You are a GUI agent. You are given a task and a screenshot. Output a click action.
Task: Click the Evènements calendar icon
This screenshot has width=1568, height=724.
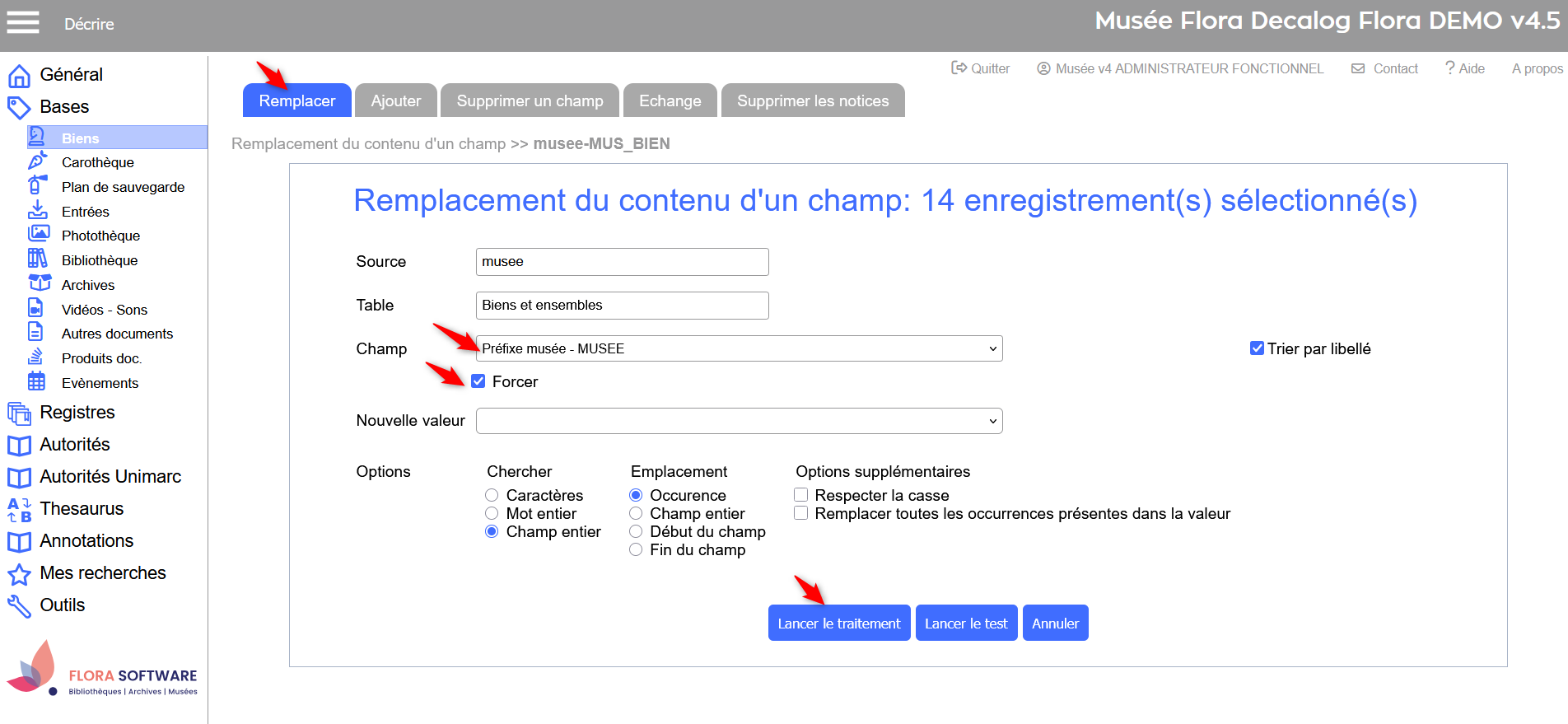click(37, 382)
